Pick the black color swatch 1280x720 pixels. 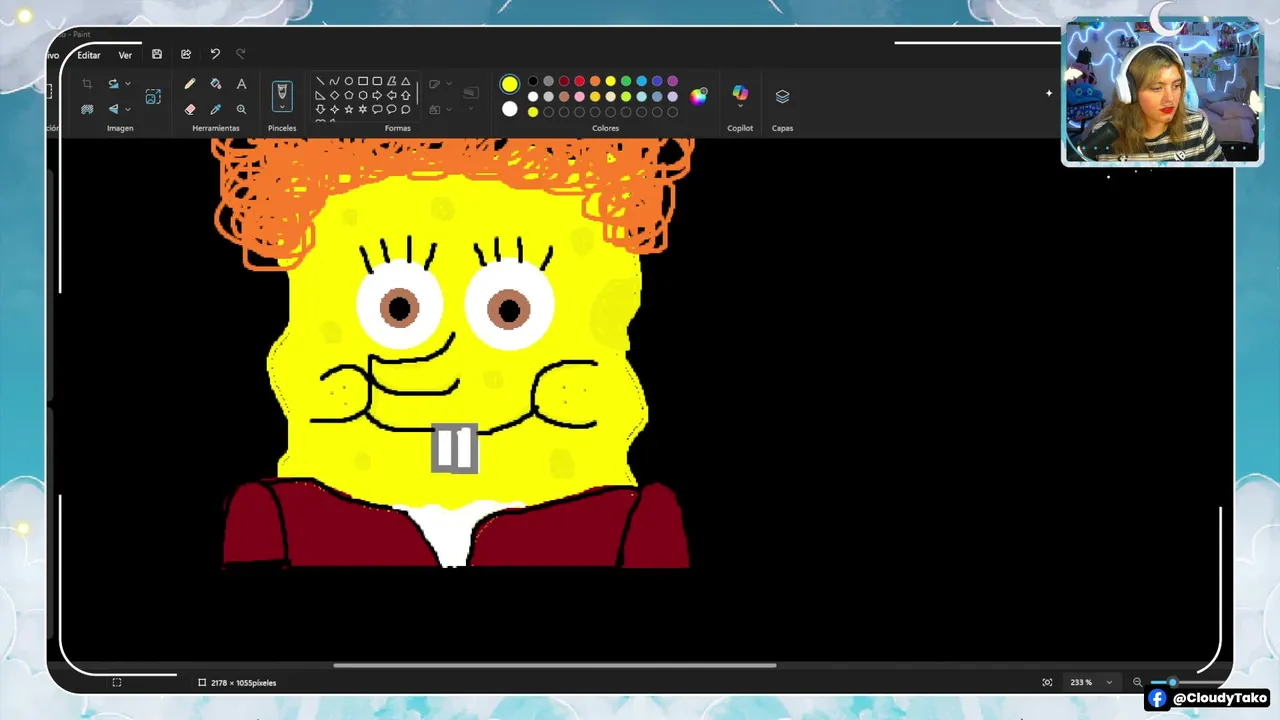533,81
